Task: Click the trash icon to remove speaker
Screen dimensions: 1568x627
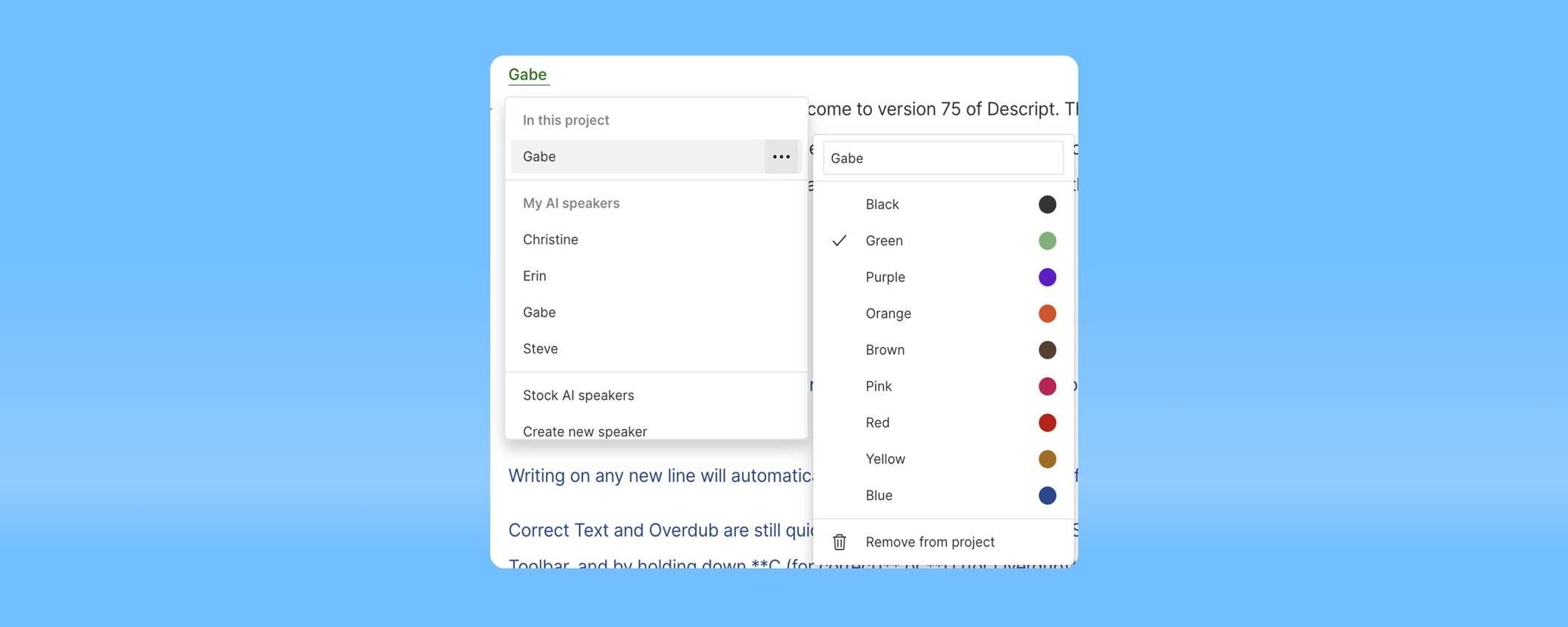Action: (x=839, y=542)
